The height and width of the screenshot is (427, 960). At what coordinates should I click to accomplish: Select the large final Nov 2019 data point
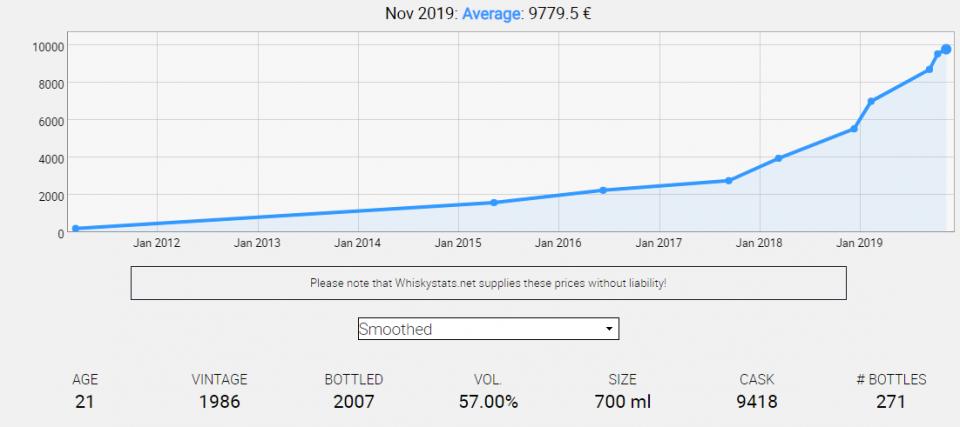click(946, 49)
